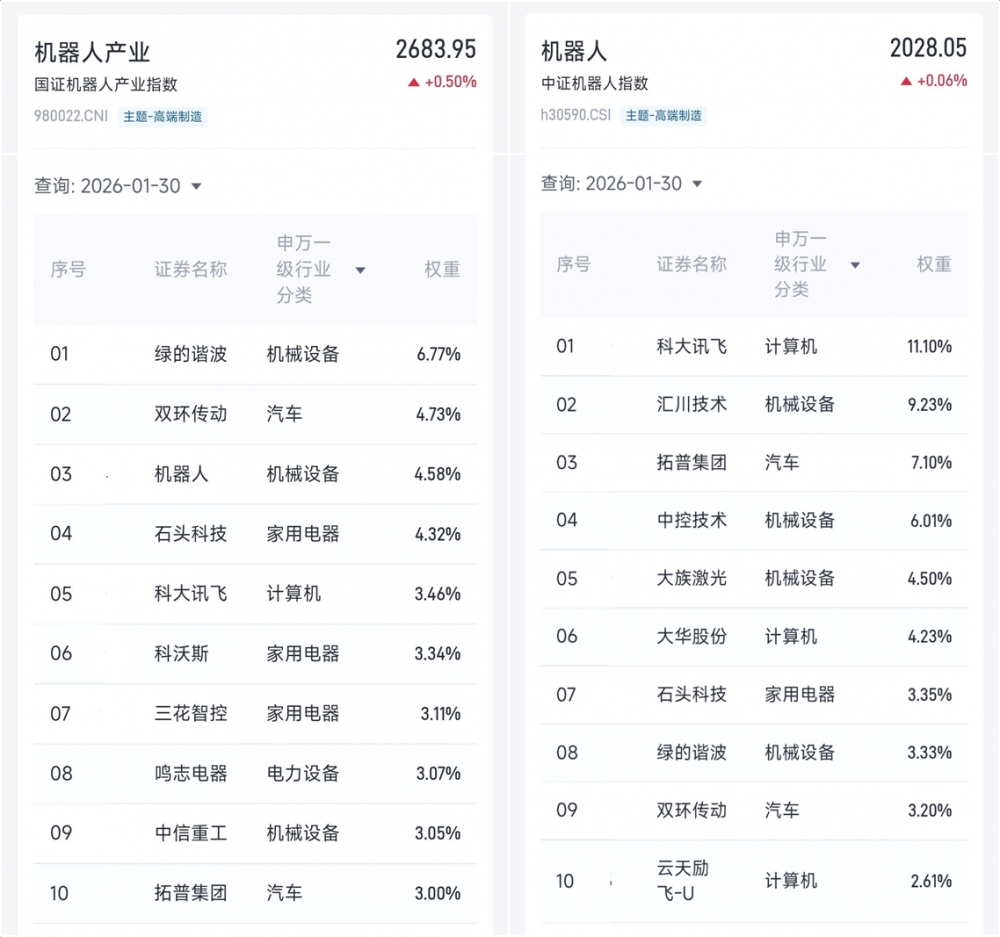This screenshot has width=1000, height=937.
Task: Click the 序号 header in the right table
Action: tap(575, 265)
